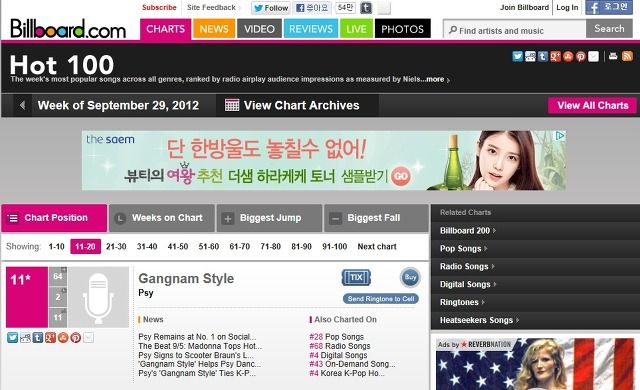The image size is (640, 390).
Task: Sort by Chart Position tab
Action: (54, 218)
